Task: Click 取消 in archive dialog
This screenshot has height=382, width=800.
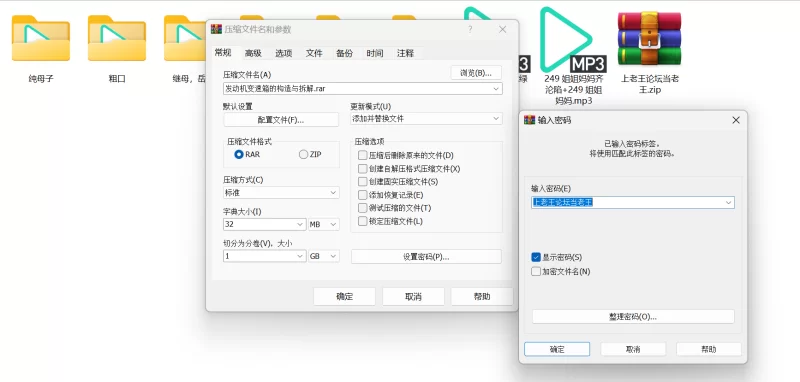Action: [413, 296]
